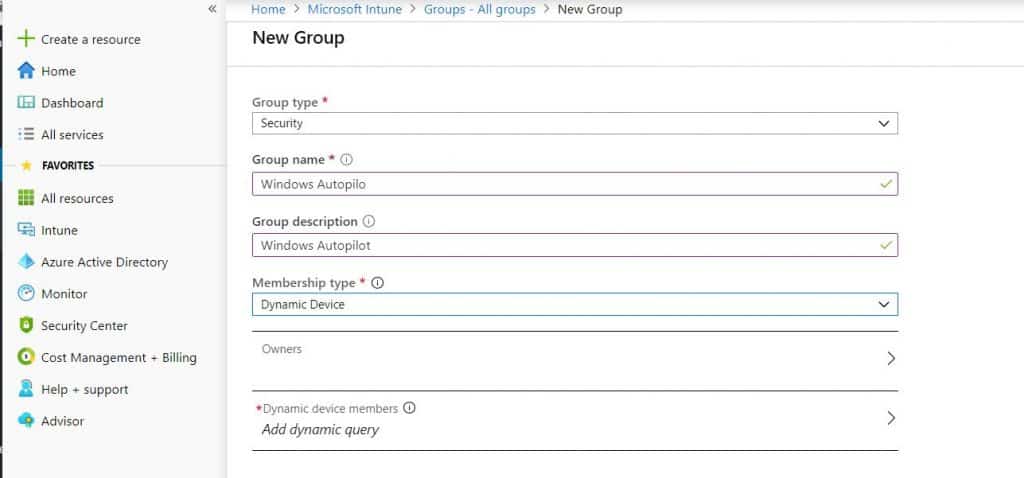Screen dimensions: 1024x478
Task: Click the info icon next to Group name
Action: pos(347,159)
